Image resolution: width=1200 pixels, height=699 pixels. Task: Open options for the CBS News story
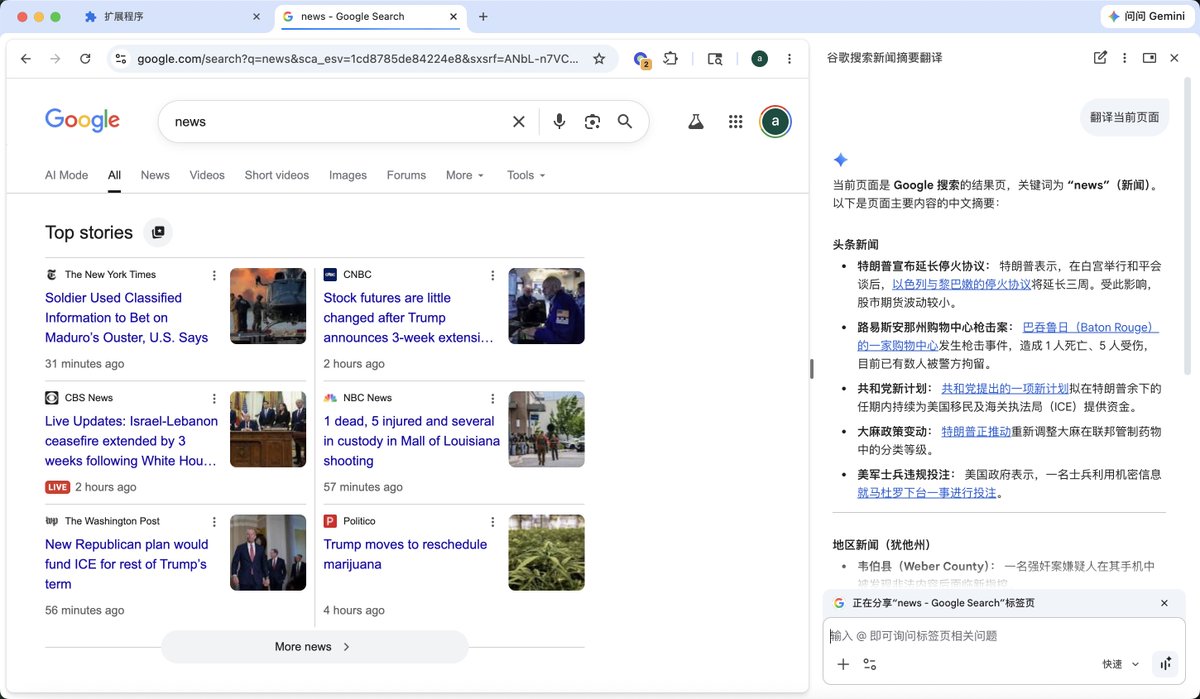pos(214,398)
